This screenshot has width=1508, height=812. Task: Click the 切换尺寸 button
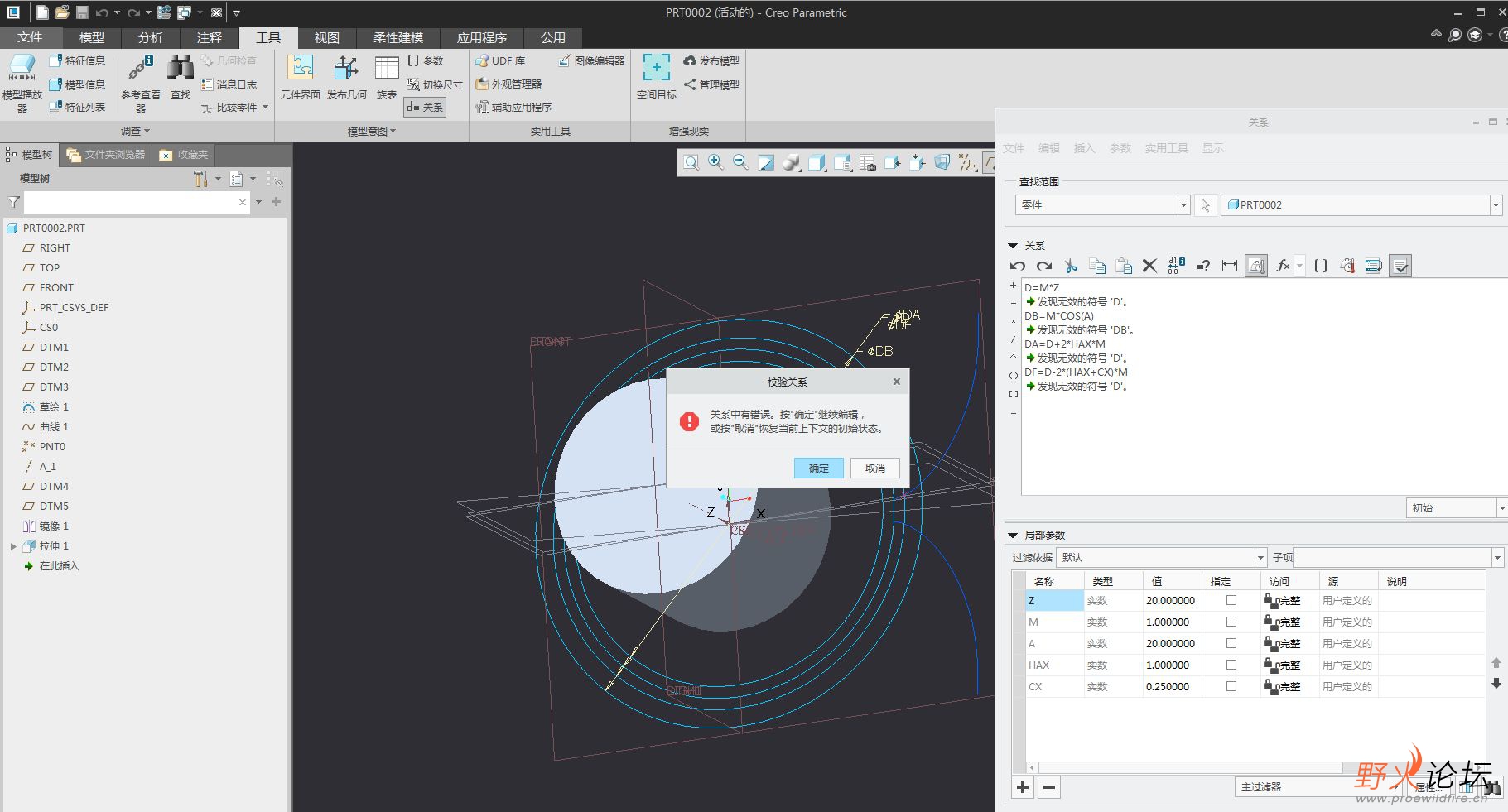(x=435, y=84)
